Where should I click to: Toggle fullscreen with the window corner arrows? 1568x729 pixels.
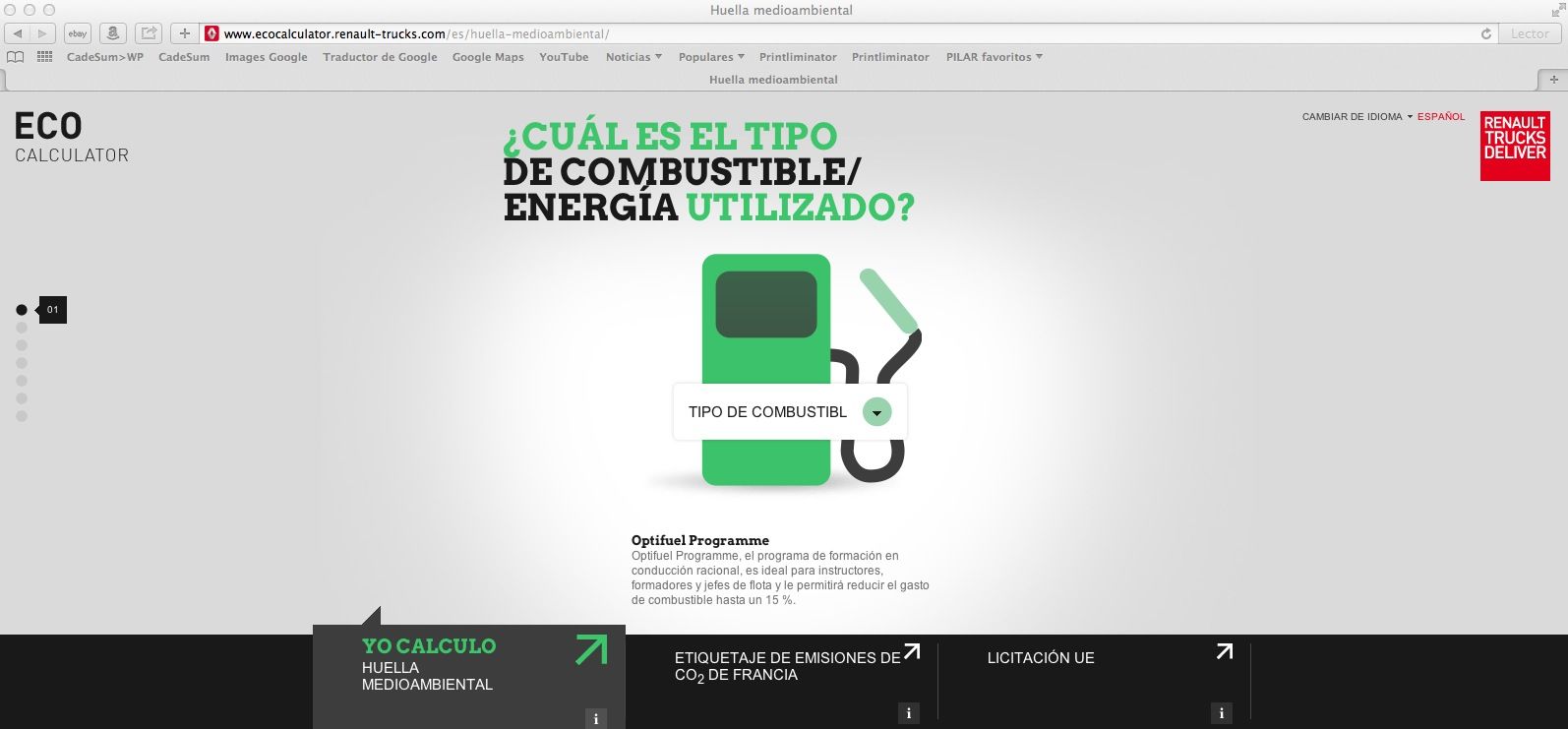(x=1557, y=10)
